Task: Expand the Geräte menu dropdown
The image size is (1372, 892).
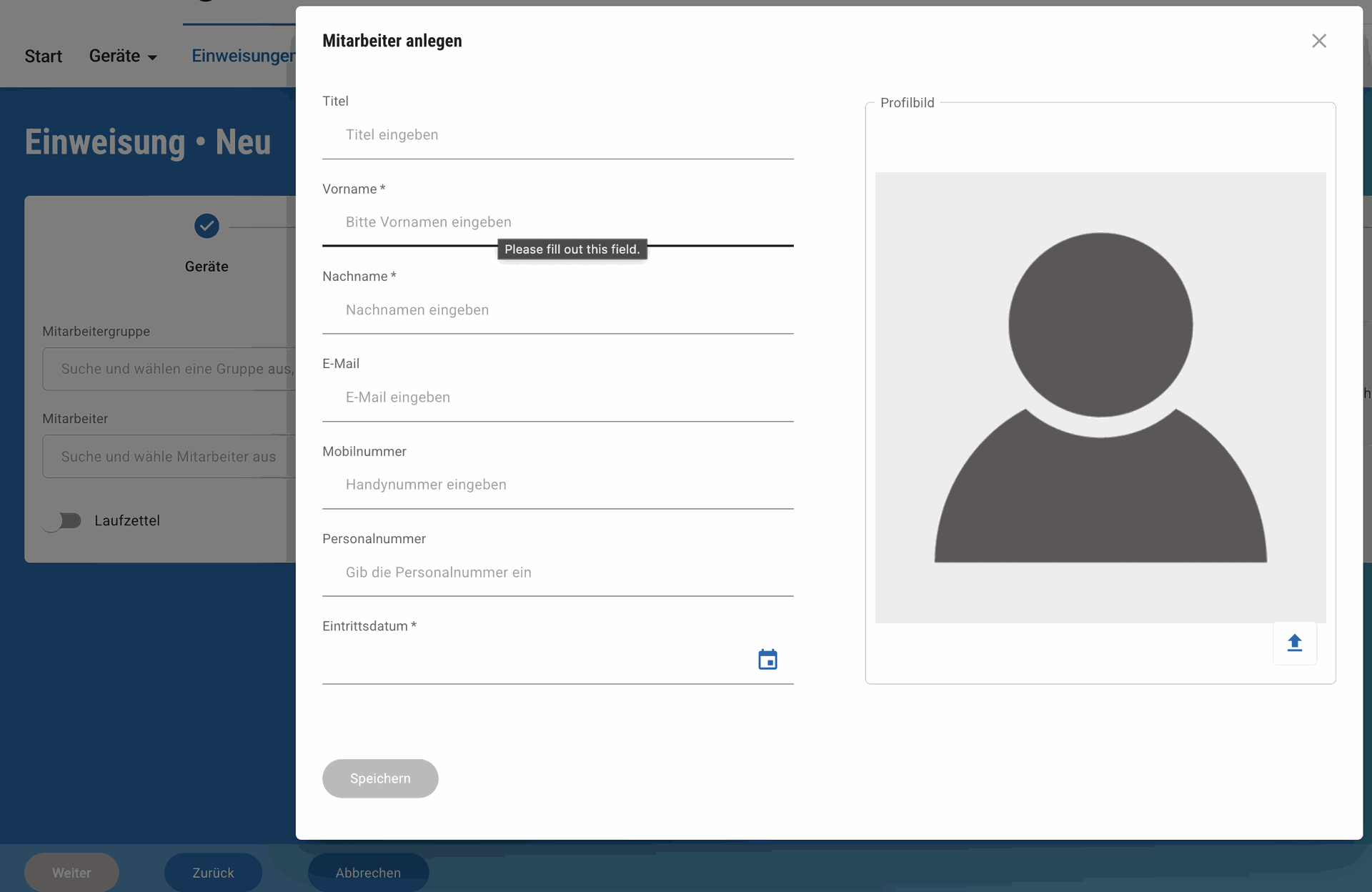Action: (x=123, y=56)
